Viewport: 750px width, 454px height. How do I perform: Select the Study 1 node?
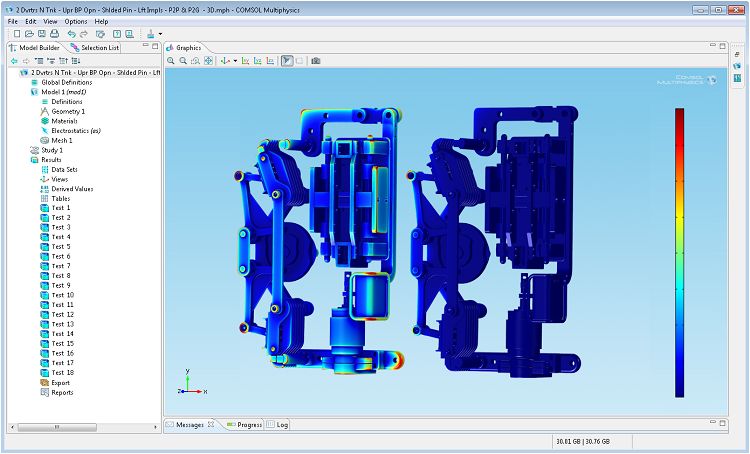click(x=47, y=150)
